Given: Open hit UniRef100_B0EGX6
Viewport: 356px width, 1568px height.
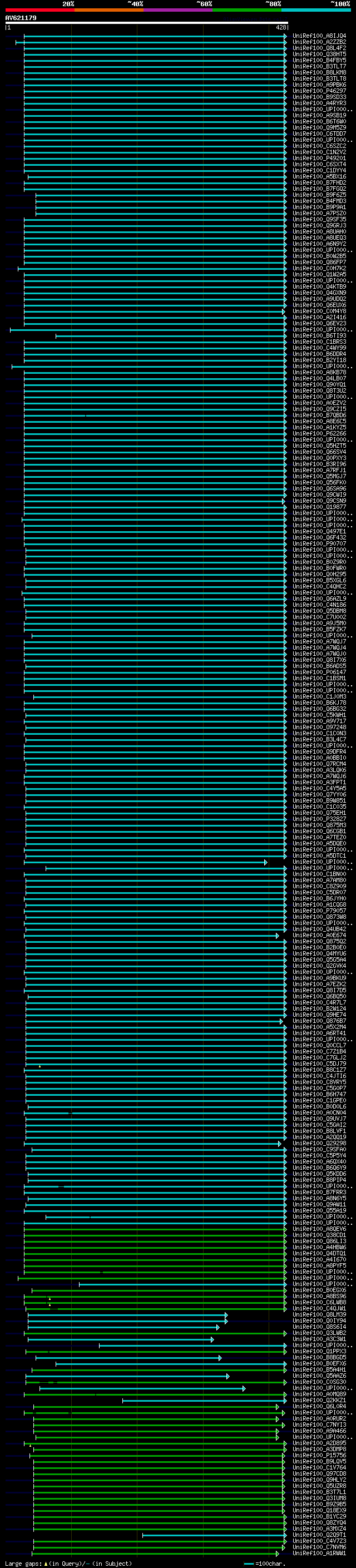Looking at the screenshot, I should coord(319,1290).
